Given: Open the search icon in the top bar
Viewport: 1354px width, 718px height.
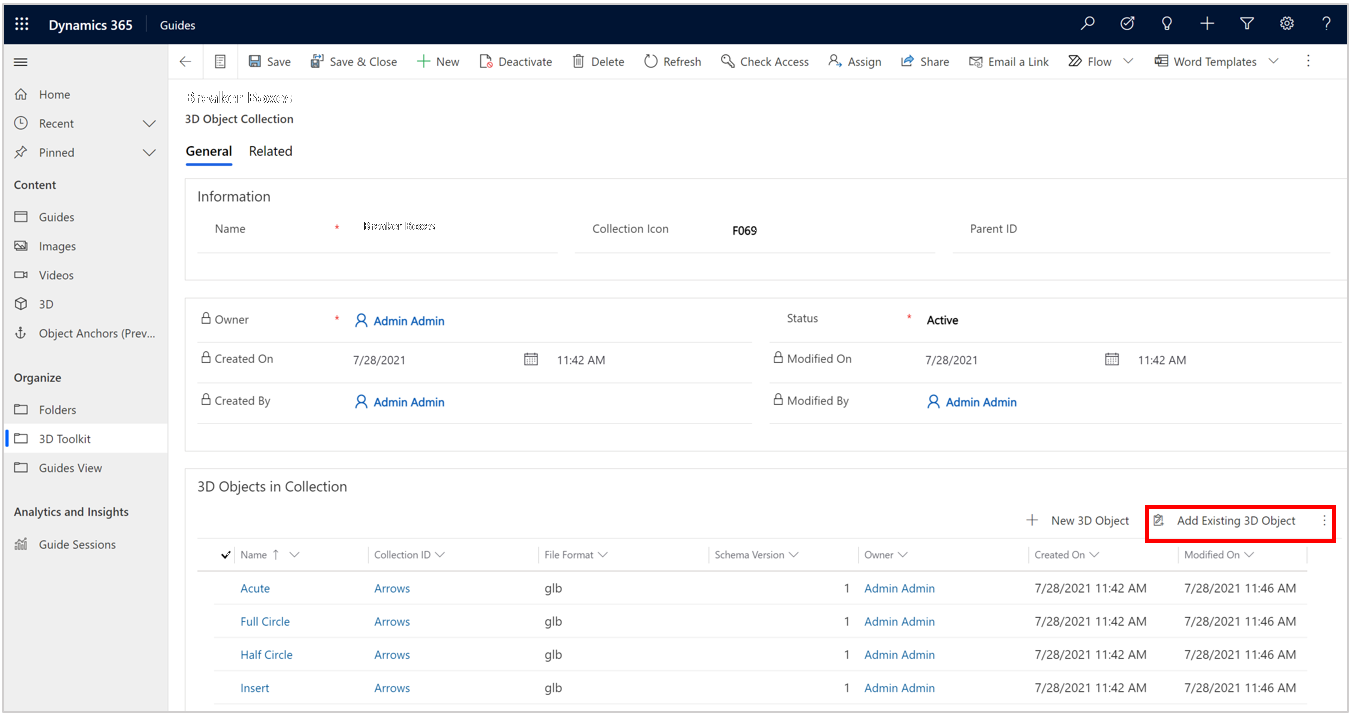Looking at the screenshot, I should click(1087, 22).
